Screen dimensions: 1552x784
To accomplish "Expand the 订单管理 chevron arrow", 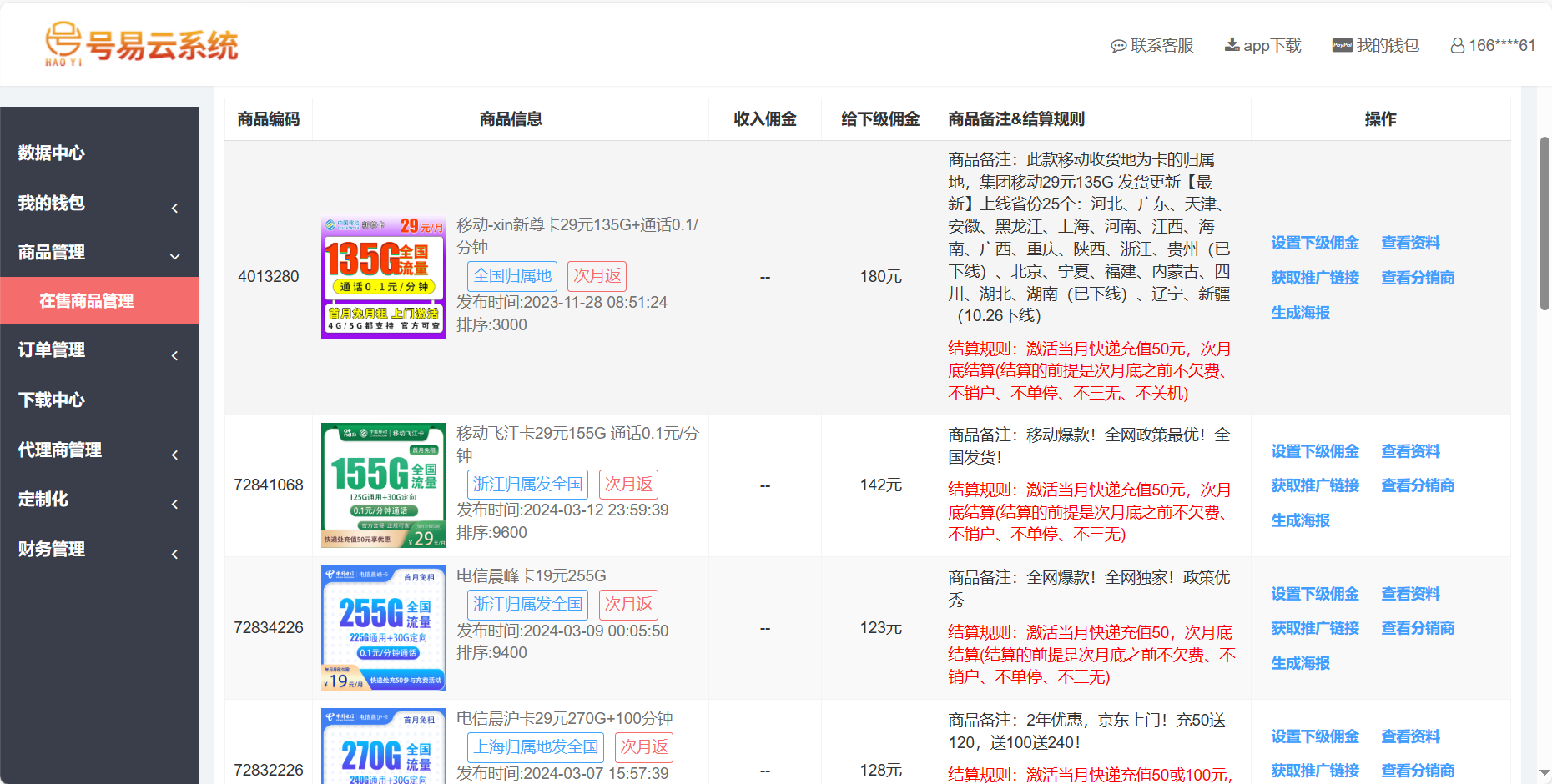I will tap(175, 356).
